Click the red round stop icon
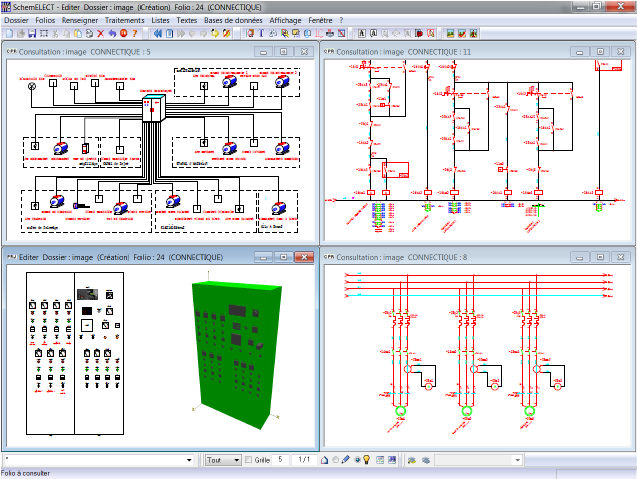 [124, 33]
